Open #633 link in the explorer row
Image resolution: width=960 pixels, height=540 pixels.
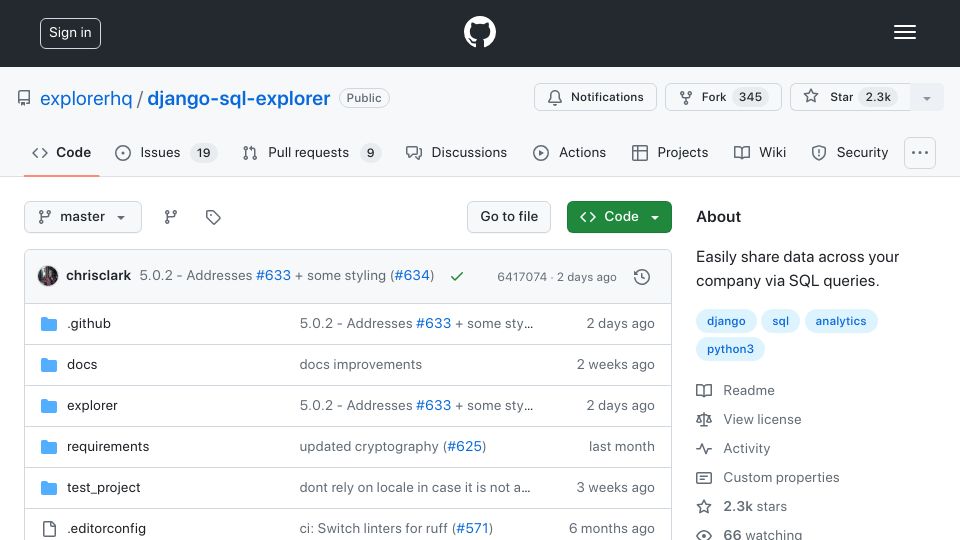[433, 405]
